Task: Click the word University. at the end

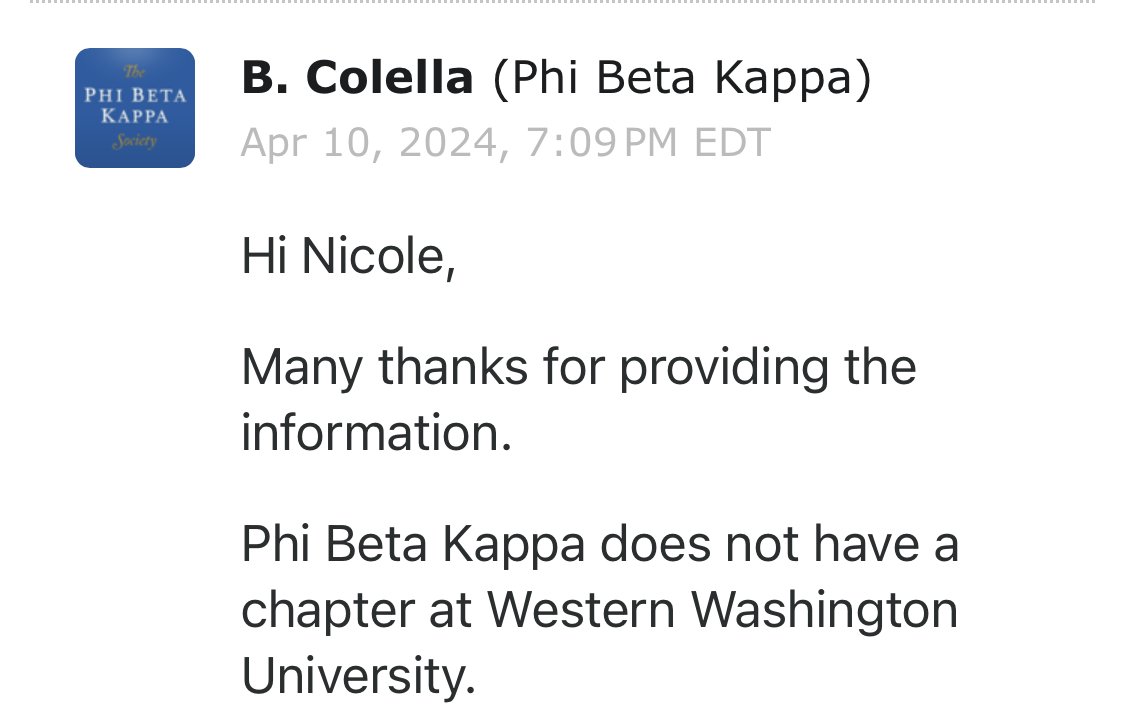Action: [358, 675]
